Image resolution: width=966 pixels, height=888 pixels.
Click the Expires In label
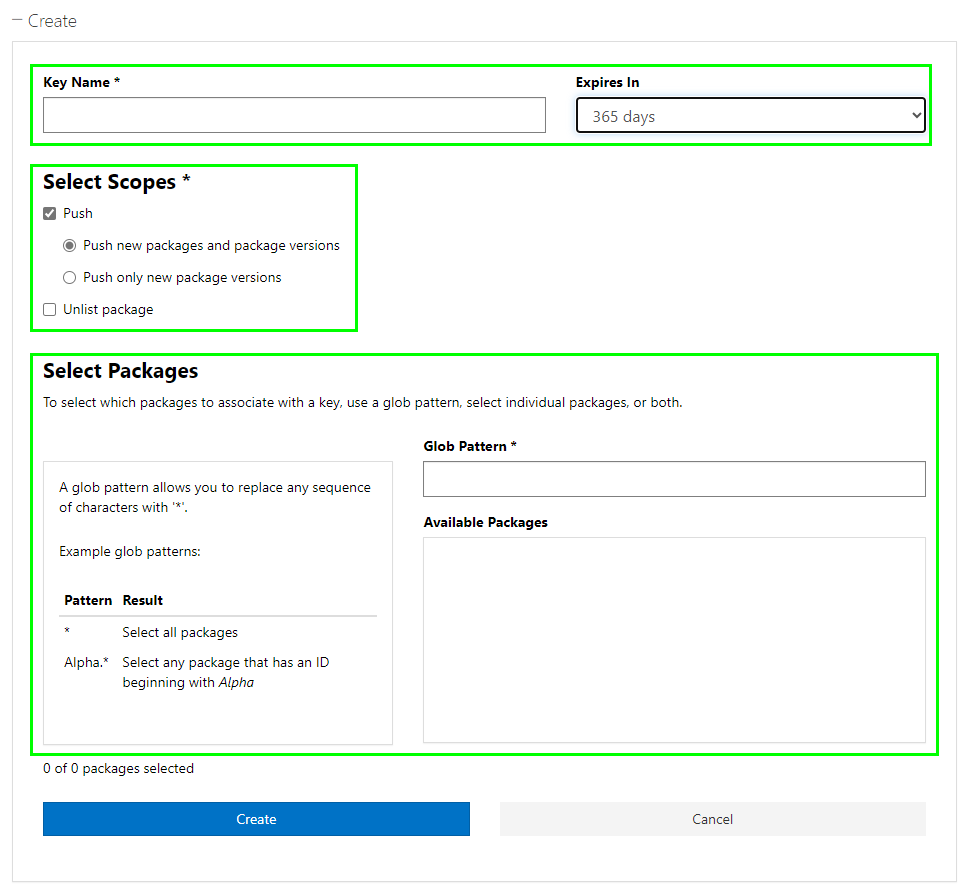tap(607, 82)
